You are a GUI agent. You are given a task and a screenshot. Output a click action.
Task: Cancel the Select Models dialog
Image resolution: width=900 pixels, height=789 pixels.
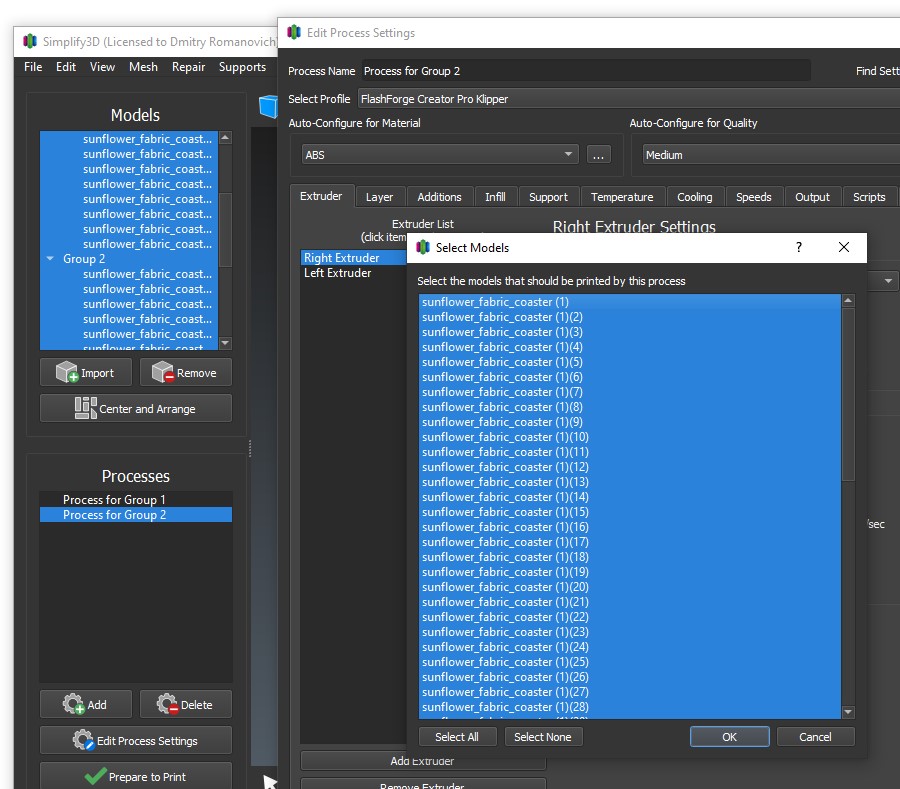point(815,737)
